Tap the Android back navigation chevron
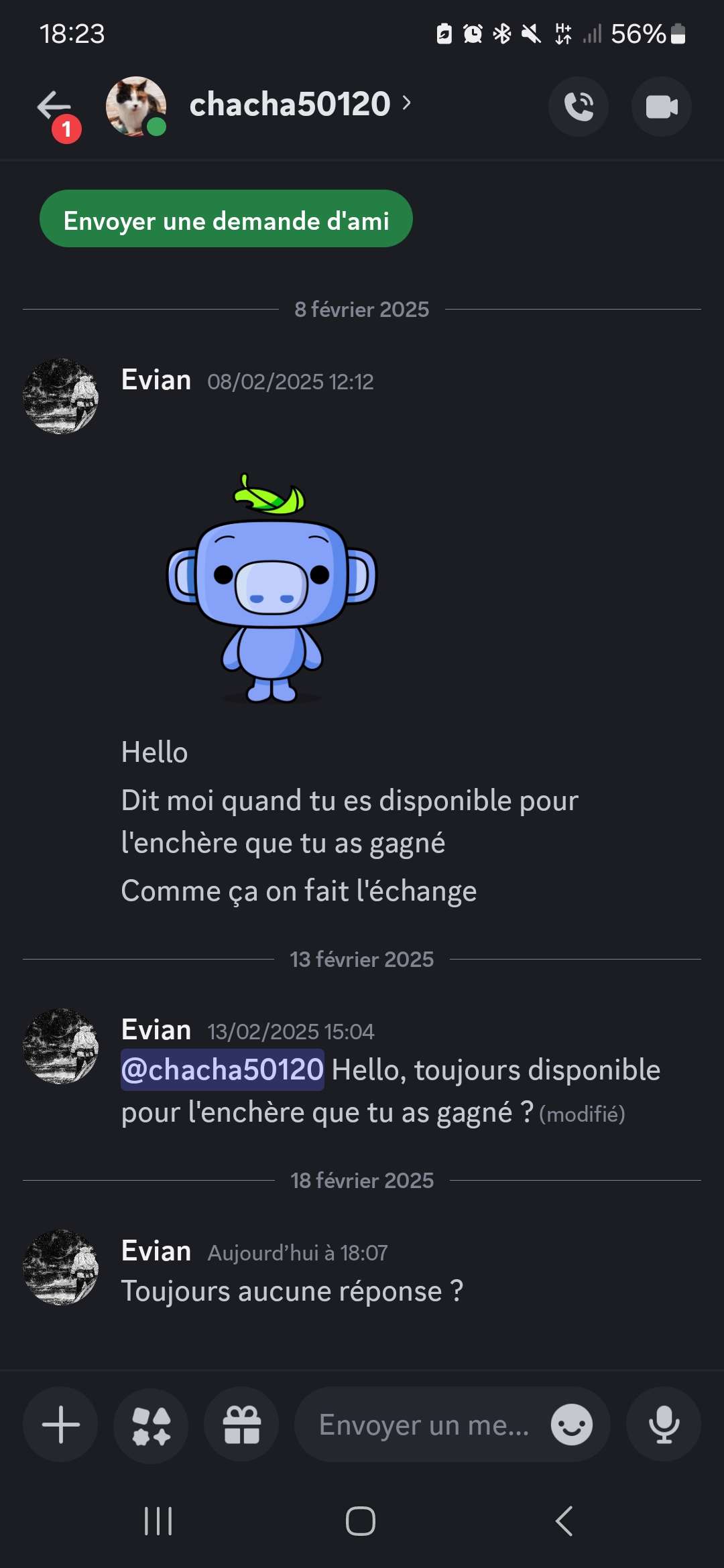 click(564, 1521)
